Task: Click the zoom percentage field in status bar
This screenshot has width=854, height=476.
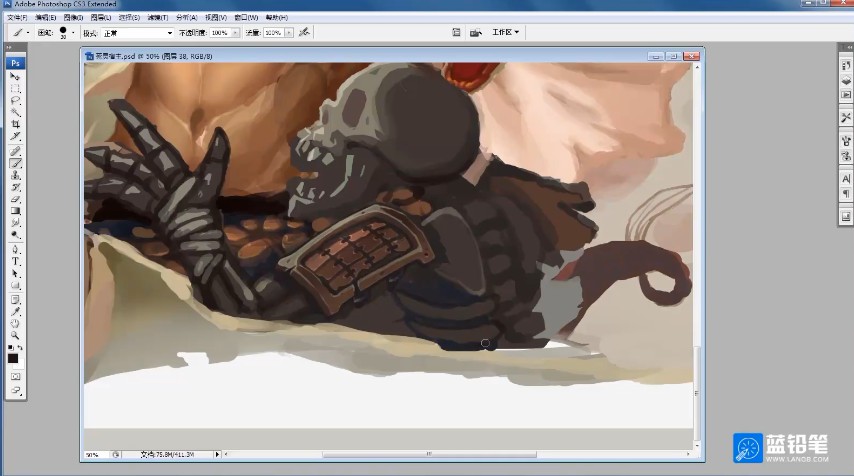Action: 96,454
